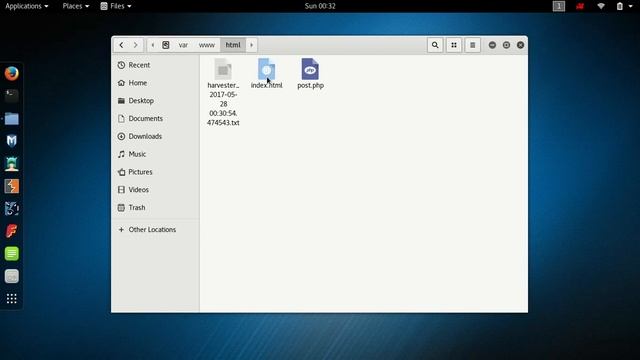Launch Maltego from the dock
640x360 pixels.
point(11,209)
